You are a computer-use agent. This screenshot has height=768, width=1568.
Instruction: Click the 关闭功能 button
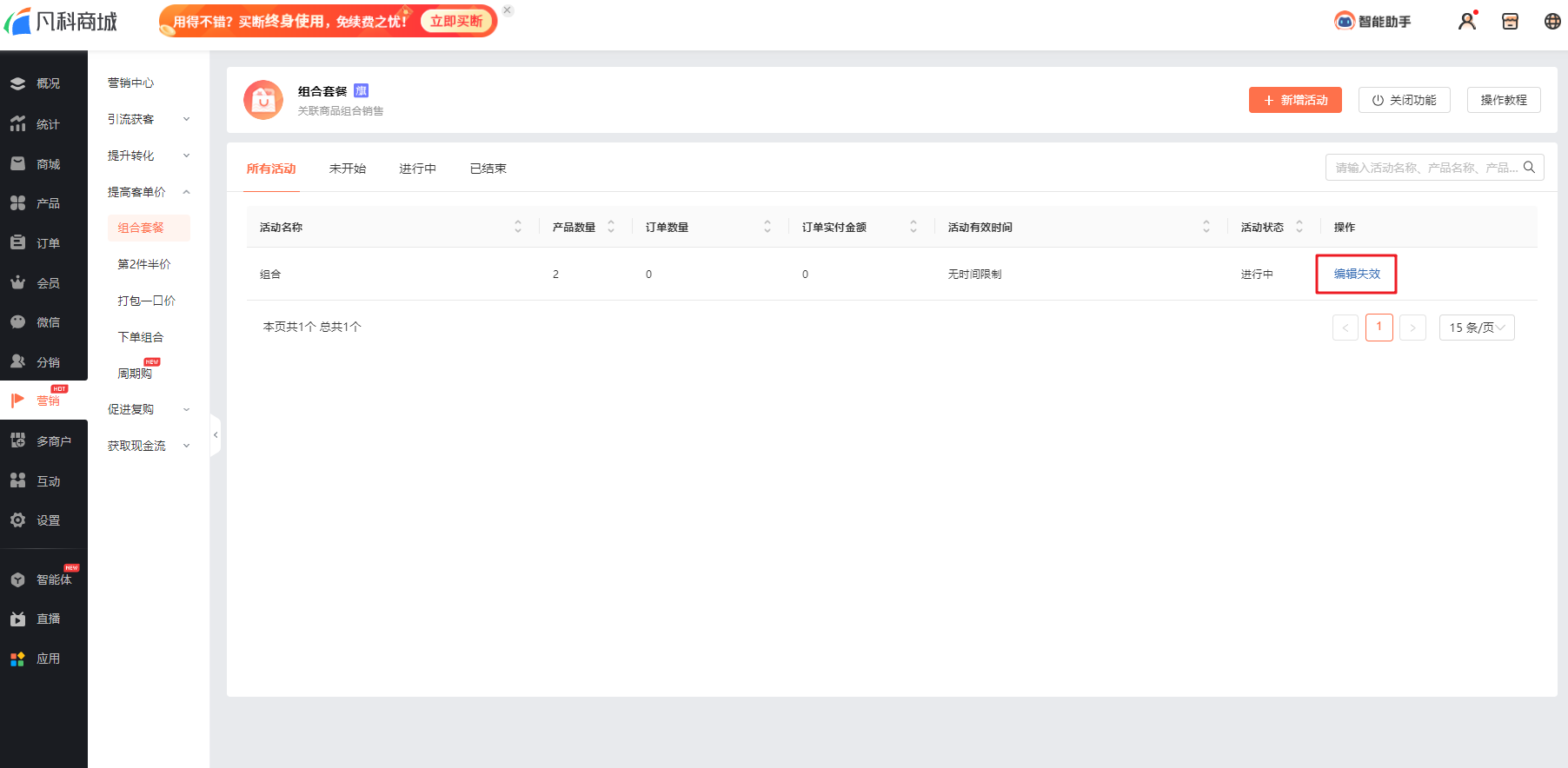click(x=1405, y=100)
